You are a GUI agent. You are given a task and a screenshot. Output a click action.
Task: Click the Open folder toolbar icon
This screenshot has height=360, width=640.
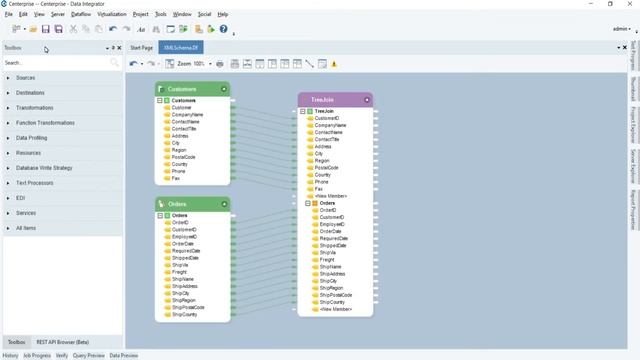(33, 29)
